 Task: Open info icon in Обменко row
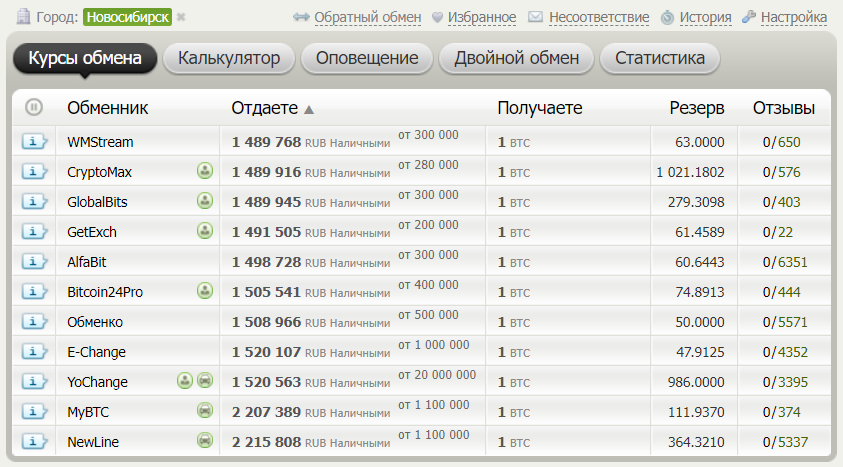[x=34, y=322]
